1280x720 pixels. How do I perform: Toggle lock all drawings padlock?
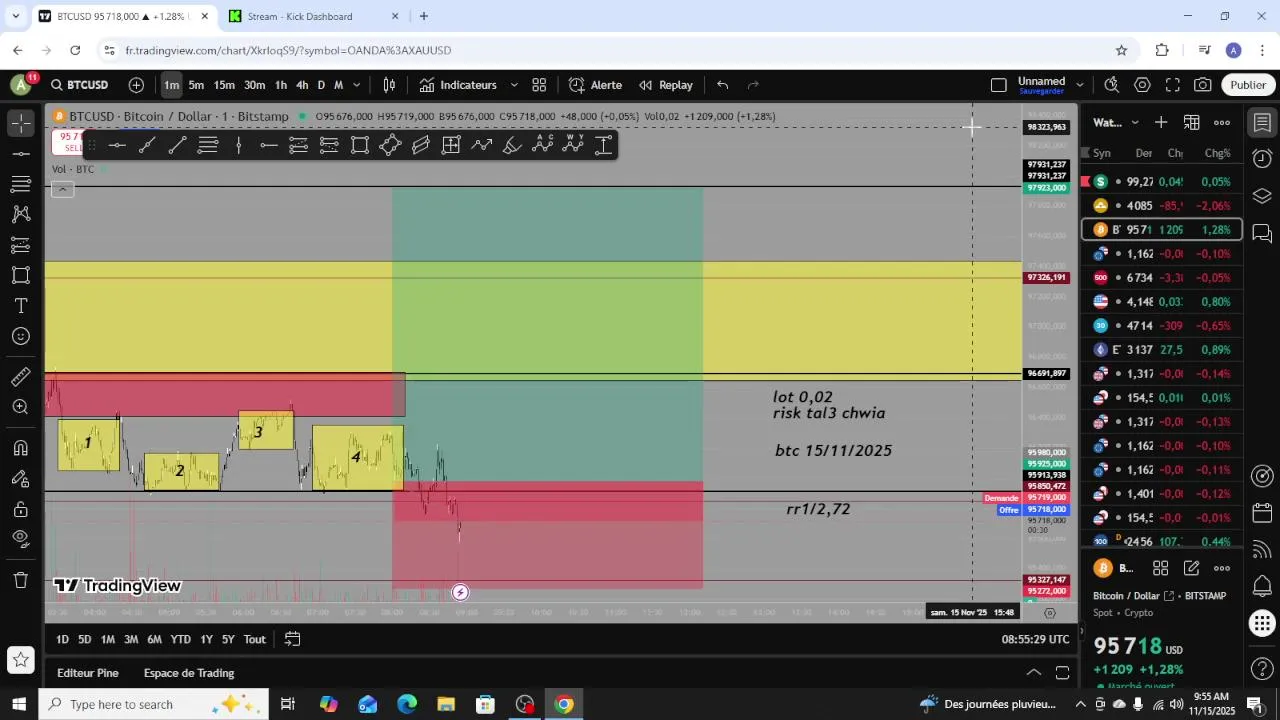(x=21, y=509)
